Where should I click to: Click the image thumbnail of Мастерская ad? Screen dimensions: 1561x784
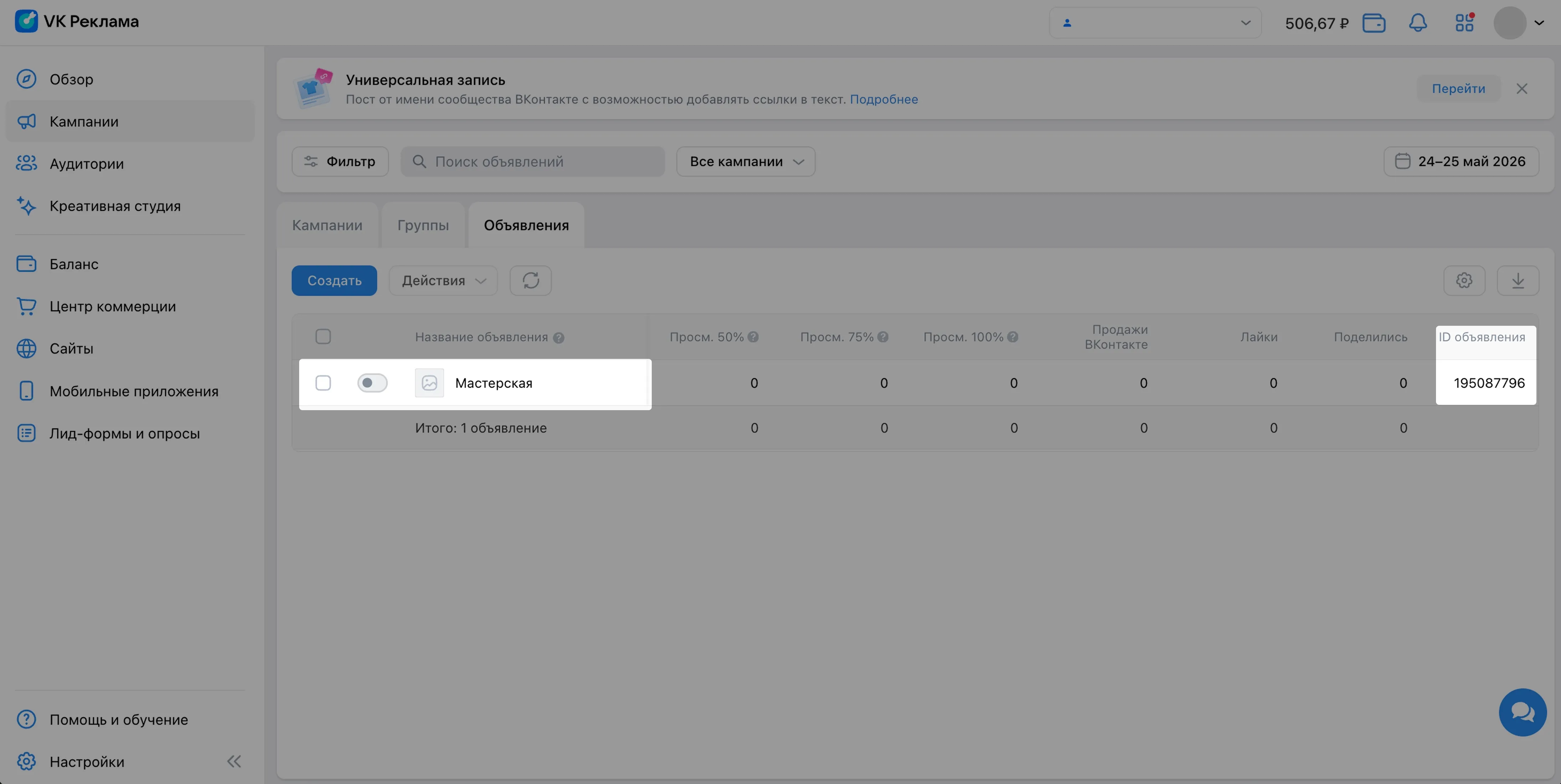coord(429,383)
